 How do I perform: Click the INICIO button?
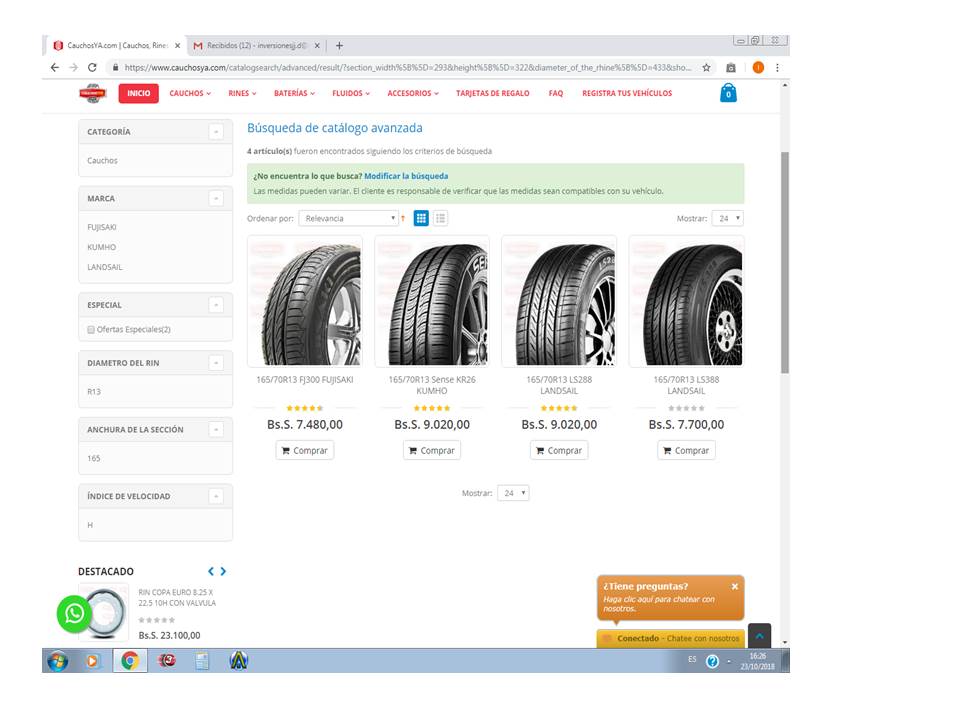(139, 93)
